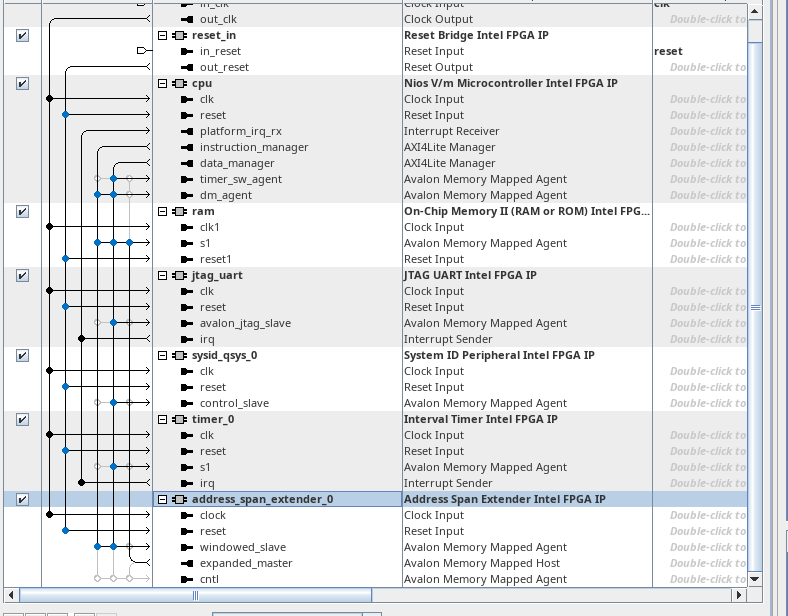This screenshot has height=616, width=788.
Task: Click the sysid_qsys_0 component chip icon
Action: (x=179, y=356)
